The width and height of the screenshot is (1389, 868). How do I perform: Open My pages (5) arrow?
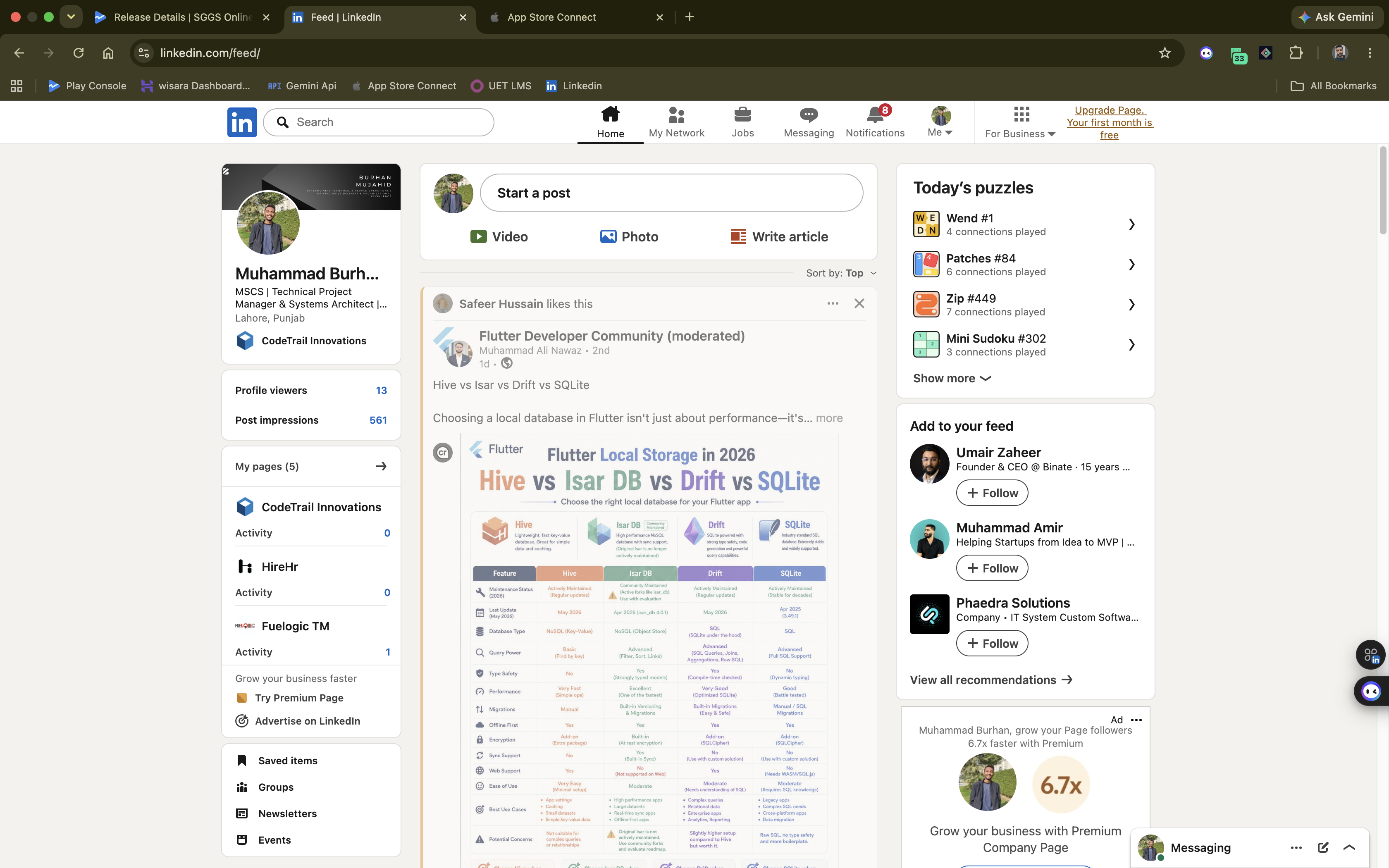(381, 466)
